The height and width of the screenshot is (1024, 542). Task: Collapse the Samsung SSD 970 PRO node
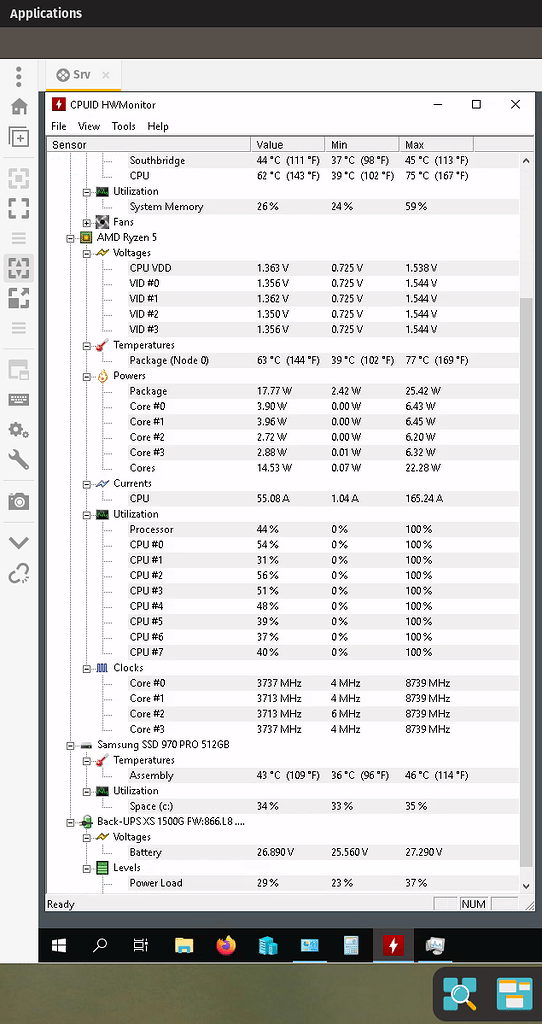(x=71, y=745)
